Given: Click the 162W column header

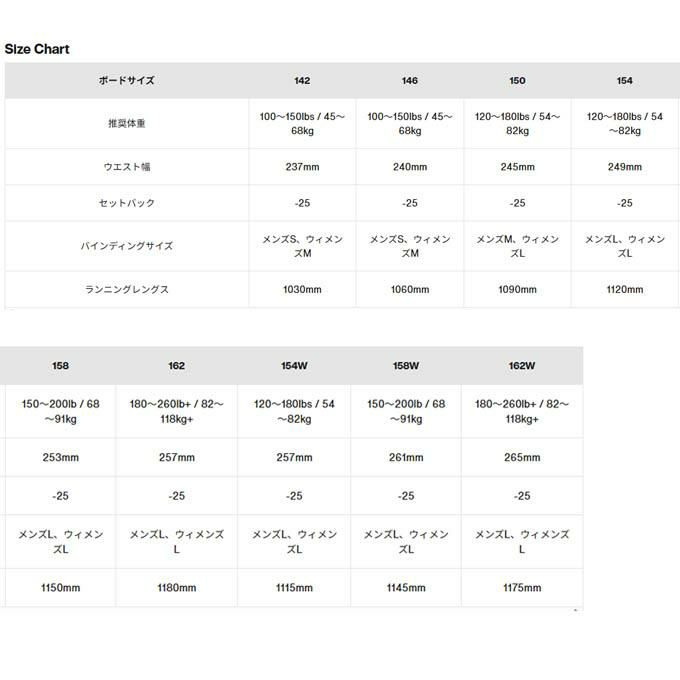Looking at the screenshot, I should [522, 366].
